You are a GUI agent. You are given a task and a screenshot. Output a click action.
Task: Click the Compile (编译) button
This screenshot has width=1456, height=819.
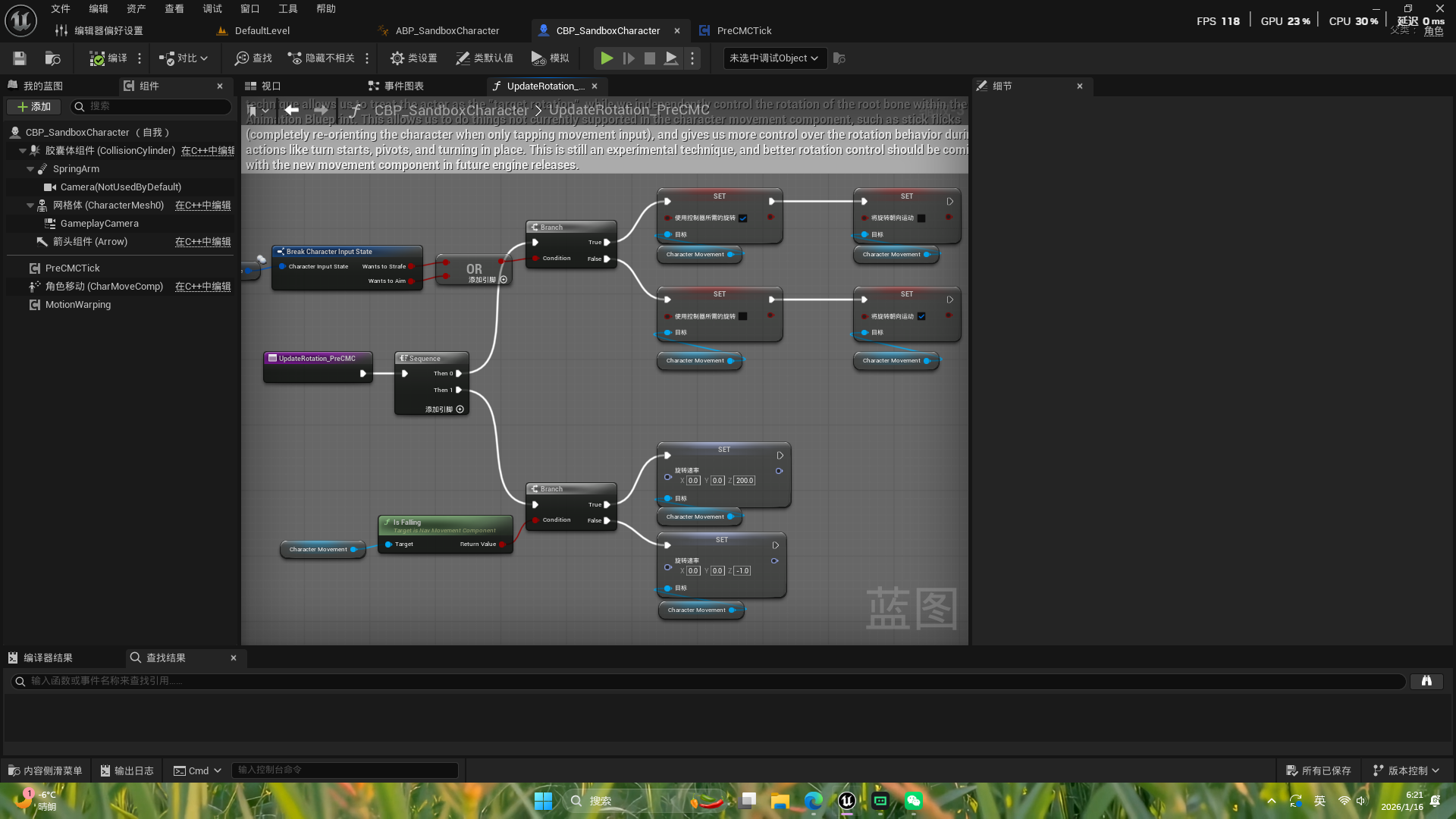point(108,58)
